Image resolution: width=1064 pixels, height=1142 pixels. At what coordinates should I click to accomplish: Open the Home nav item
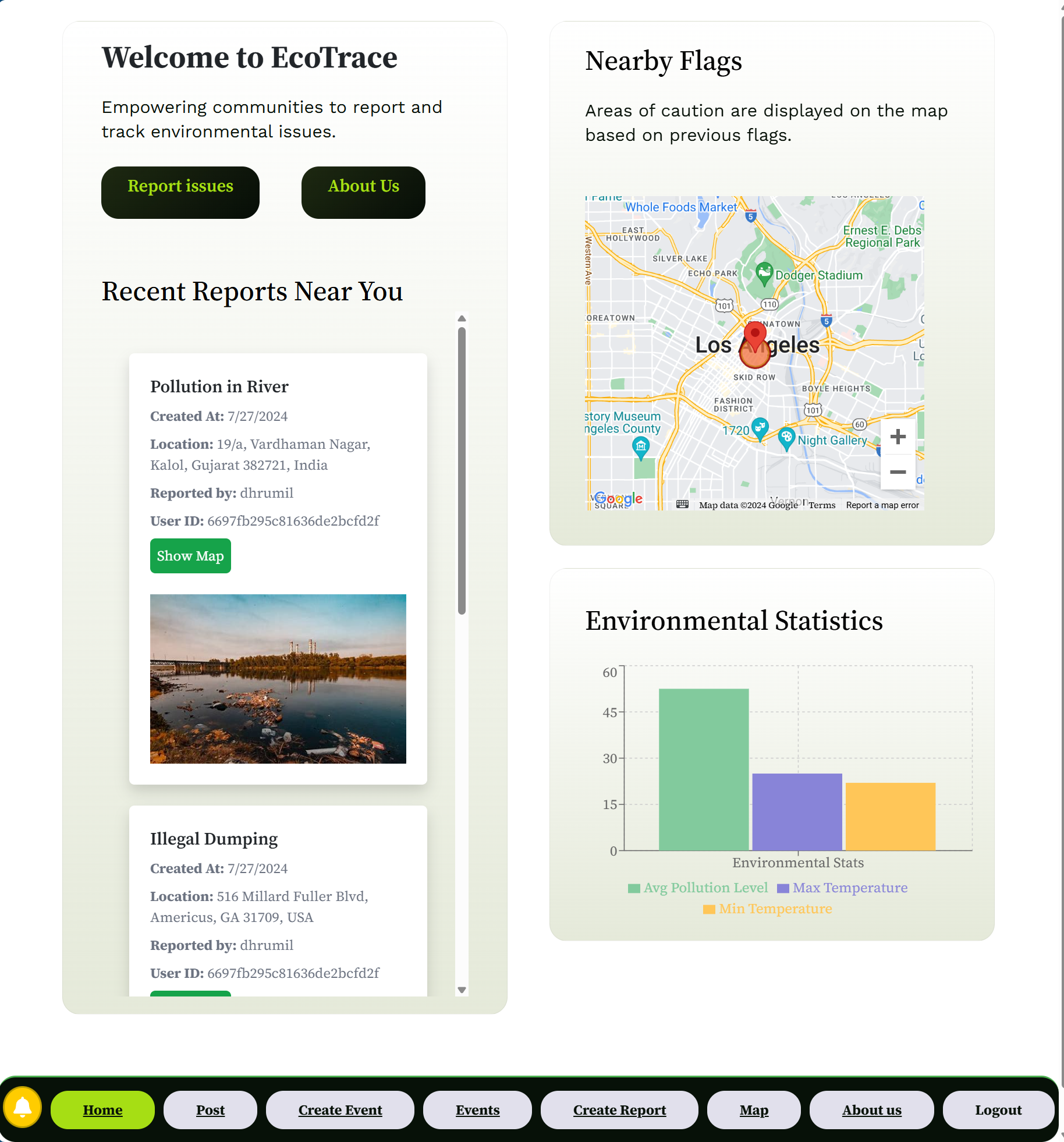pyautogui.click(x=102, y=1110)
